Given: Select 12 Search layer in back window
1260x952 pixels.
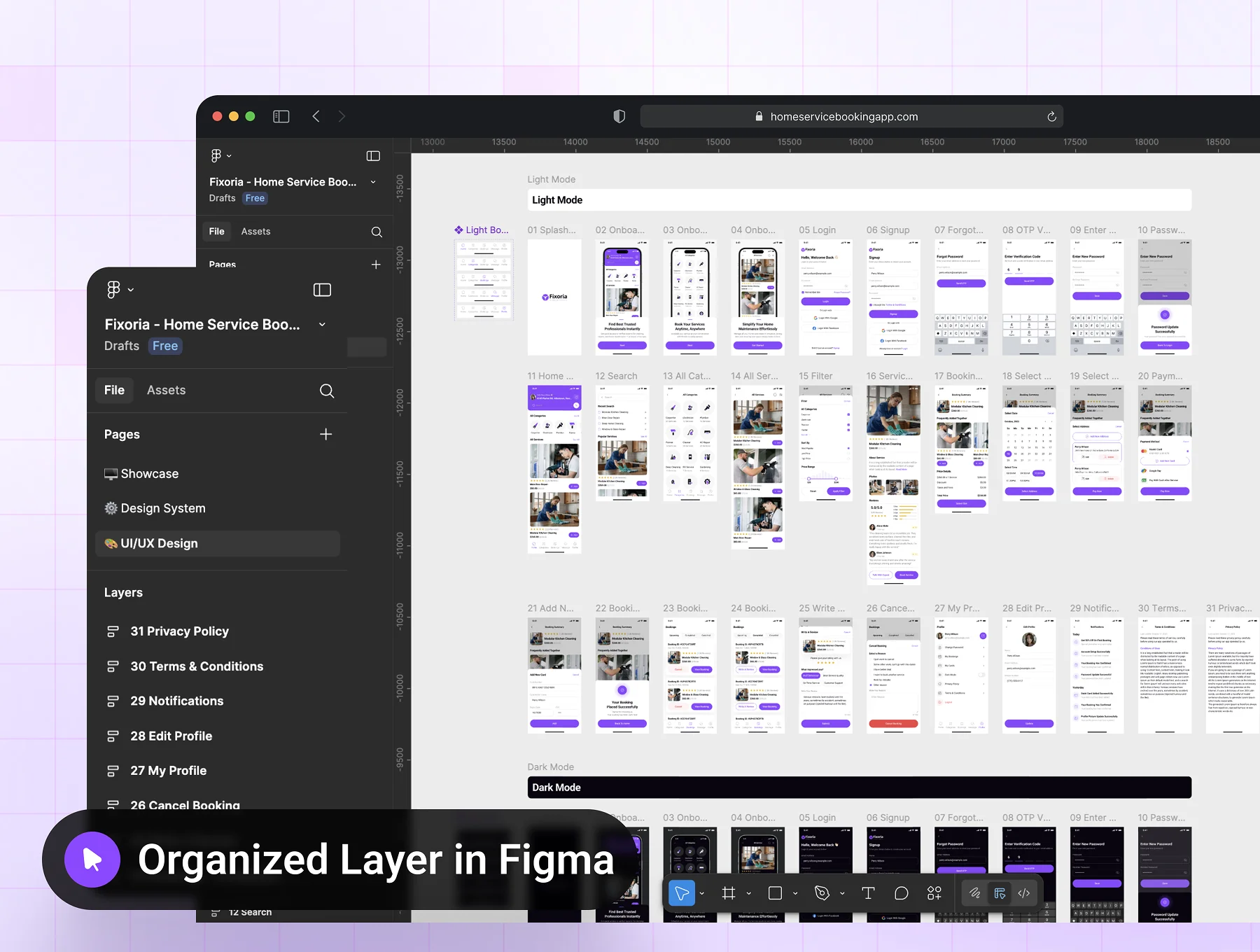Looking at the screenshot, I should 250,913.
